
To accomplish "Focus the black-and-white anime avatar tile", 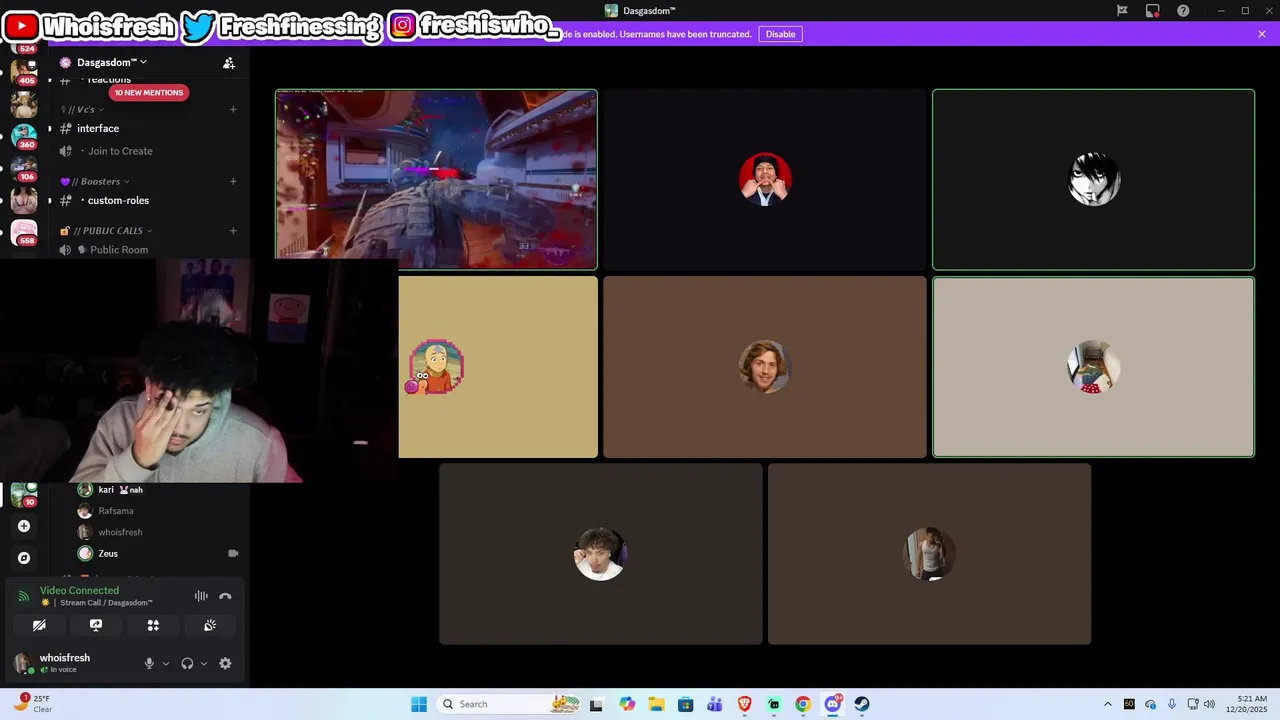I will [x=1093, y=180].
